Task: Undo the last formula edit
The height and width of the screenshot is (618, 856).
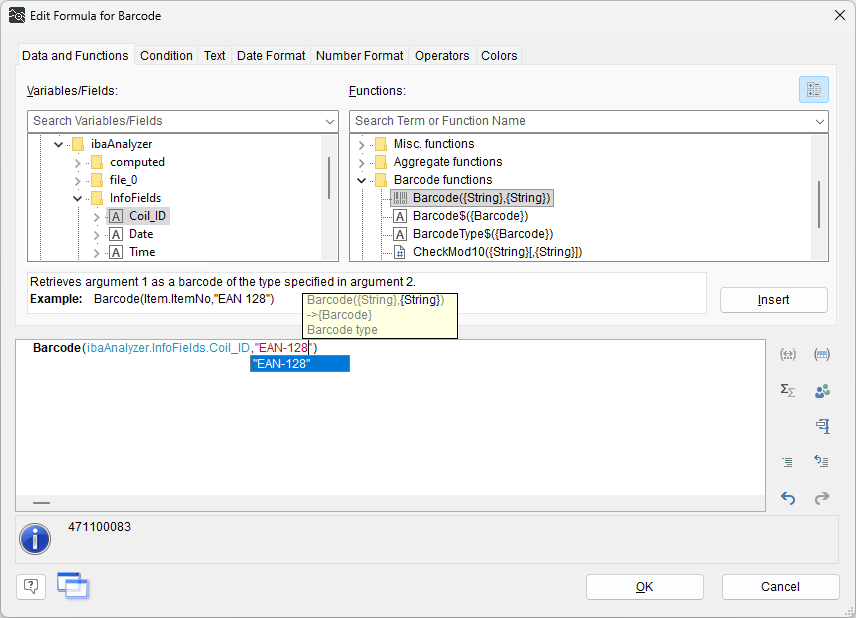Action: (788, 497)
